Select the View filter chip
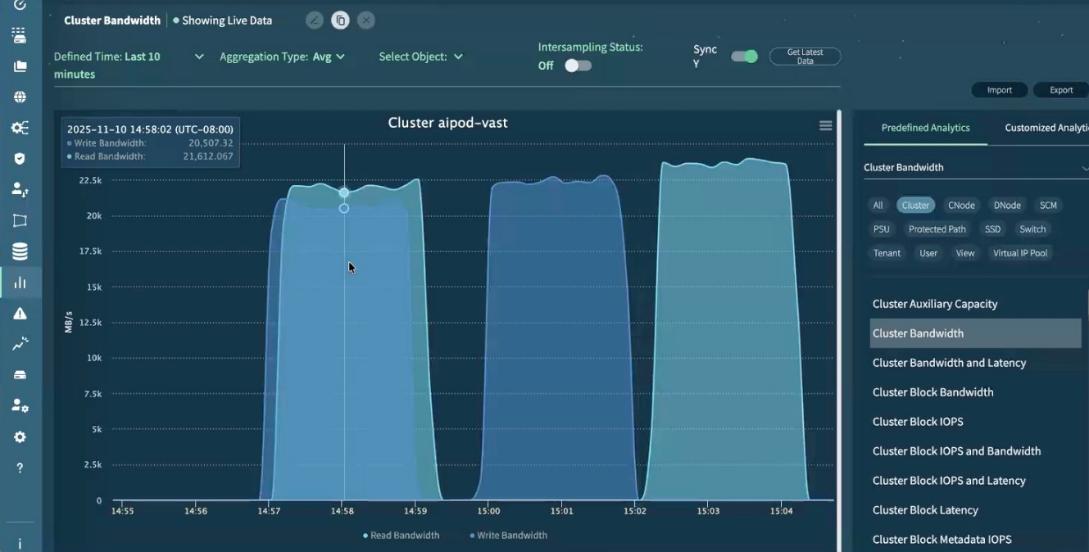Image resolution: width=1089 pixels, height=552 pixels. coord(965,253)
